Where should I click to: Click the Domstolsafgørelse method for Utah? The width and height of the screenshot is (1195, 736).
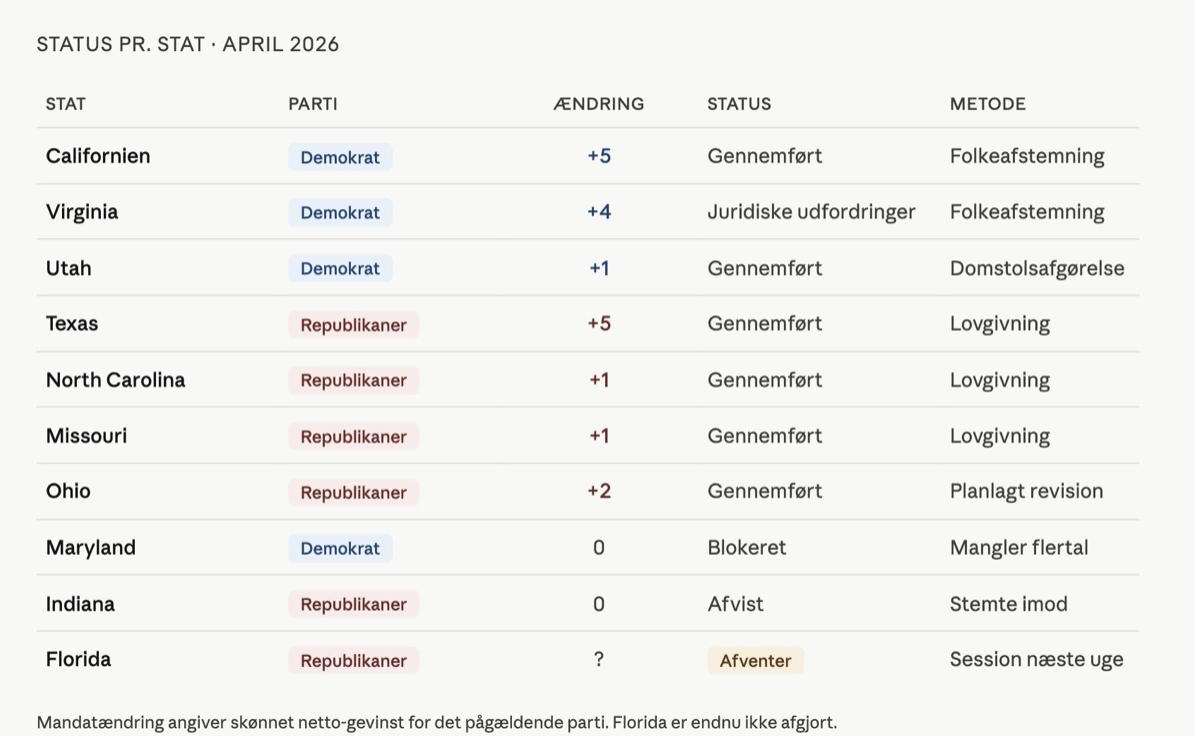[x=1037, y=268]
